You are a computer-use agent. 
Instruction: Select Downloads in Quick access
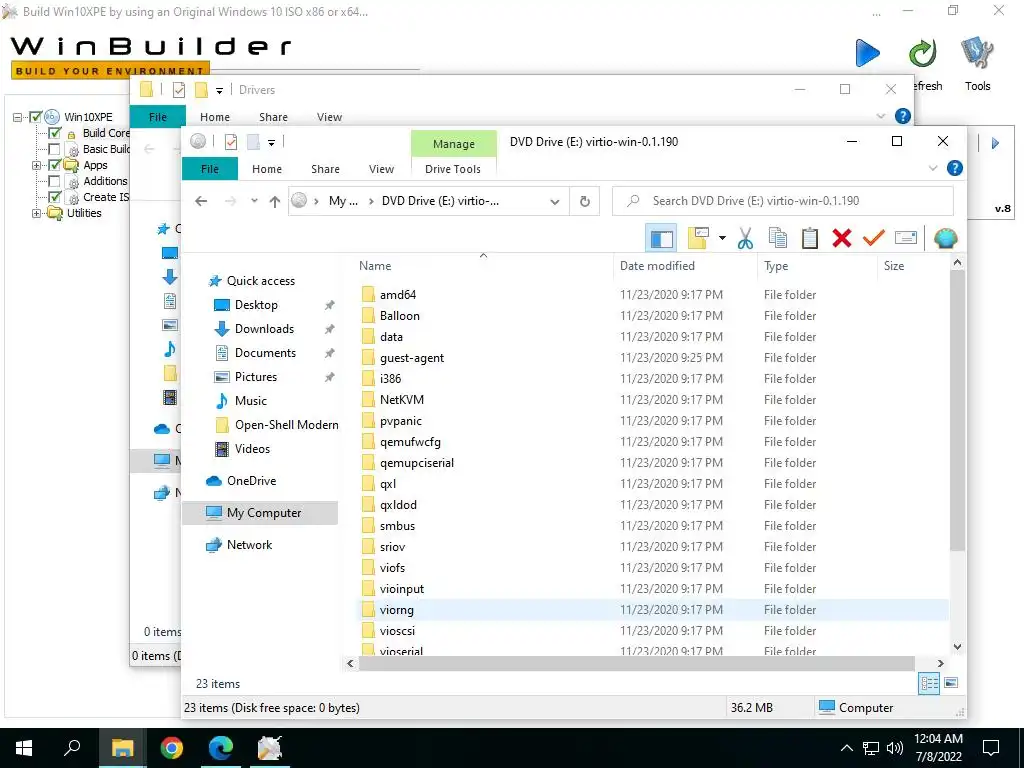[264, 328]
